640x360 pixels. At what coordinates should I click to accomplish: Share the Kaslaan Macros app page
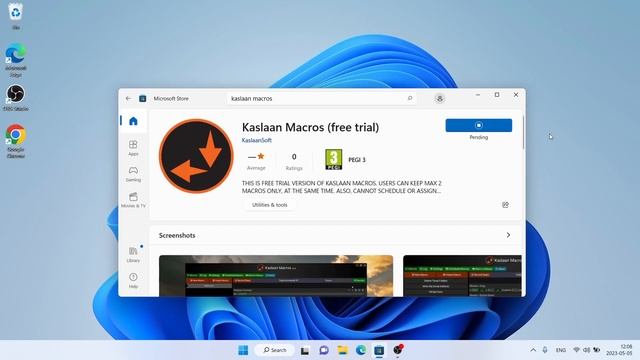[505, 205]
